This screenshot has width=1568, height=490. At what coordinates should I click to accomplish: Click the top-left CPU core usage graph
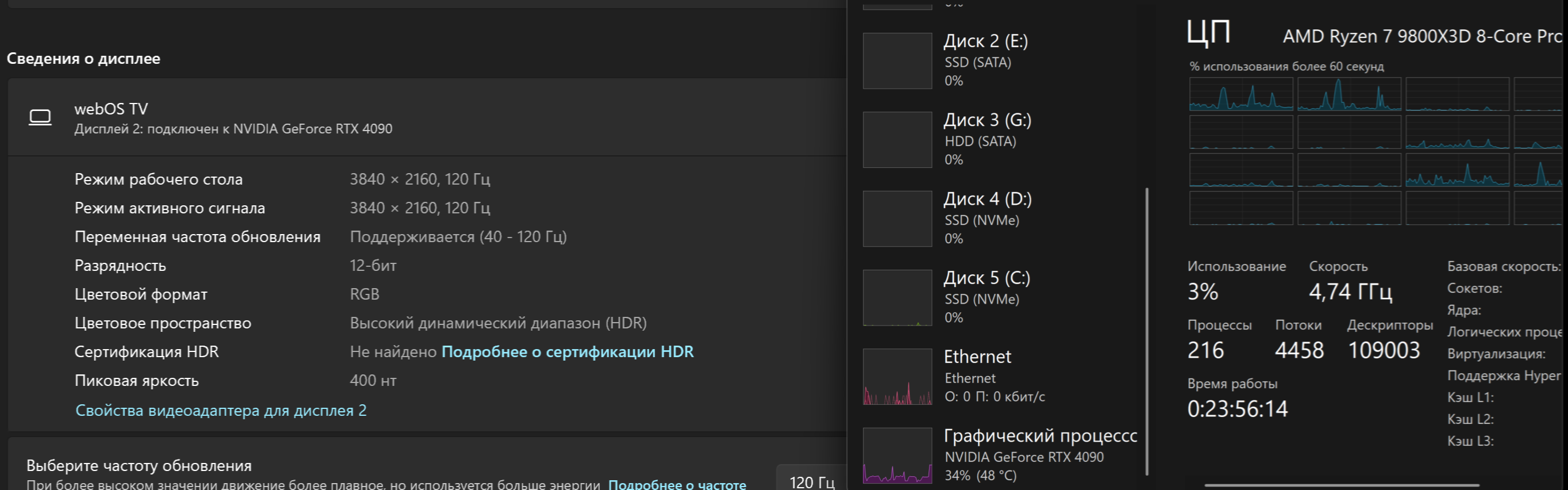1241,94
